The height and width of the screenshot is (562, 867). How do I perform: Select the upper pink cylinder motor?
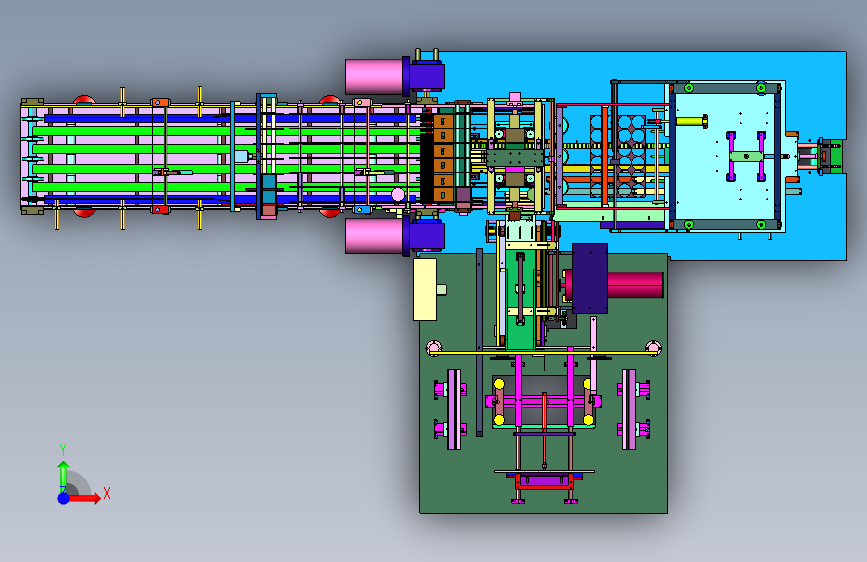(374, 76)
